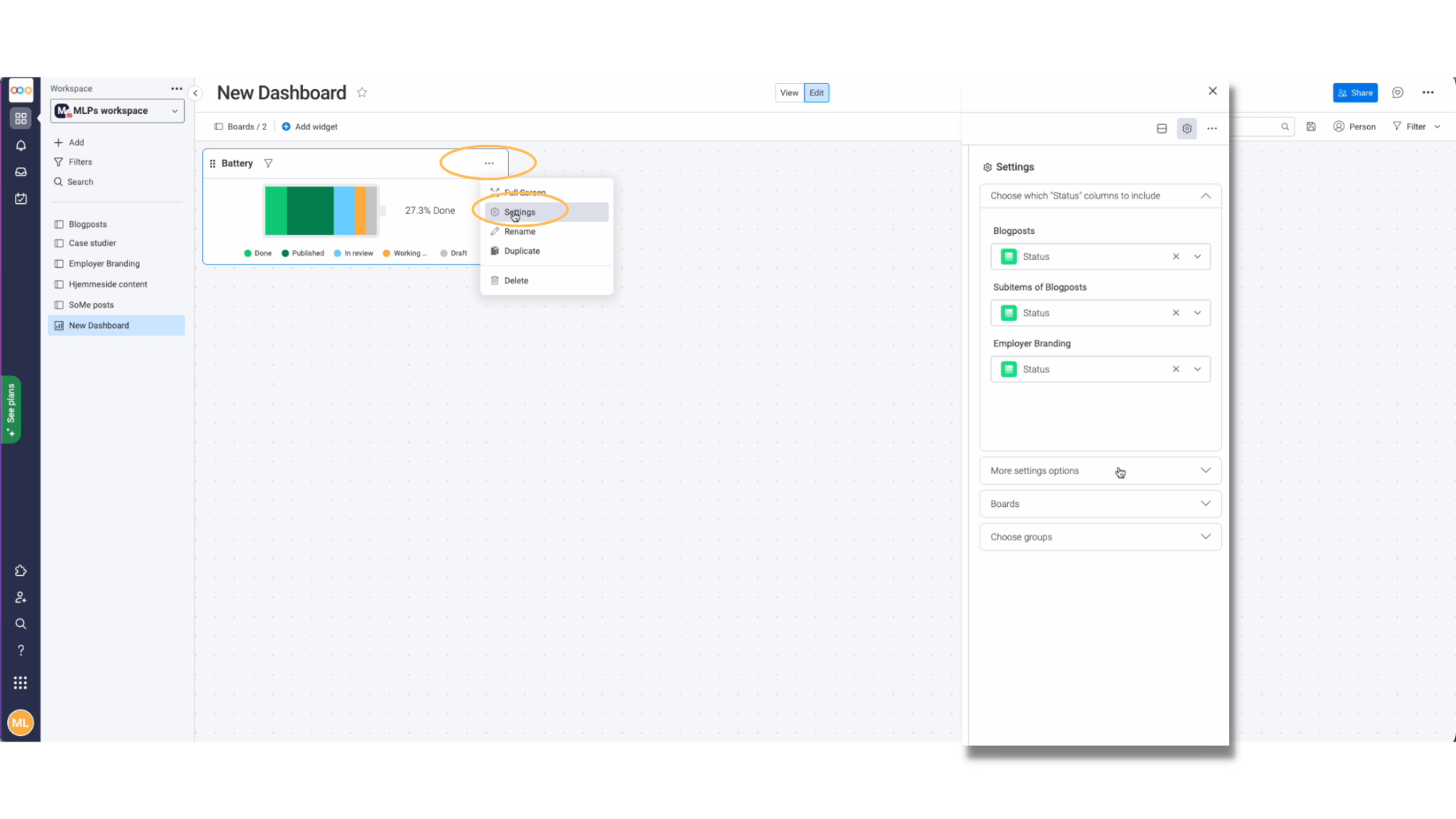Open the Invite members icon in the sidebar
The height and width of the screenshot is (819, 1456).
tap(21, 597)
